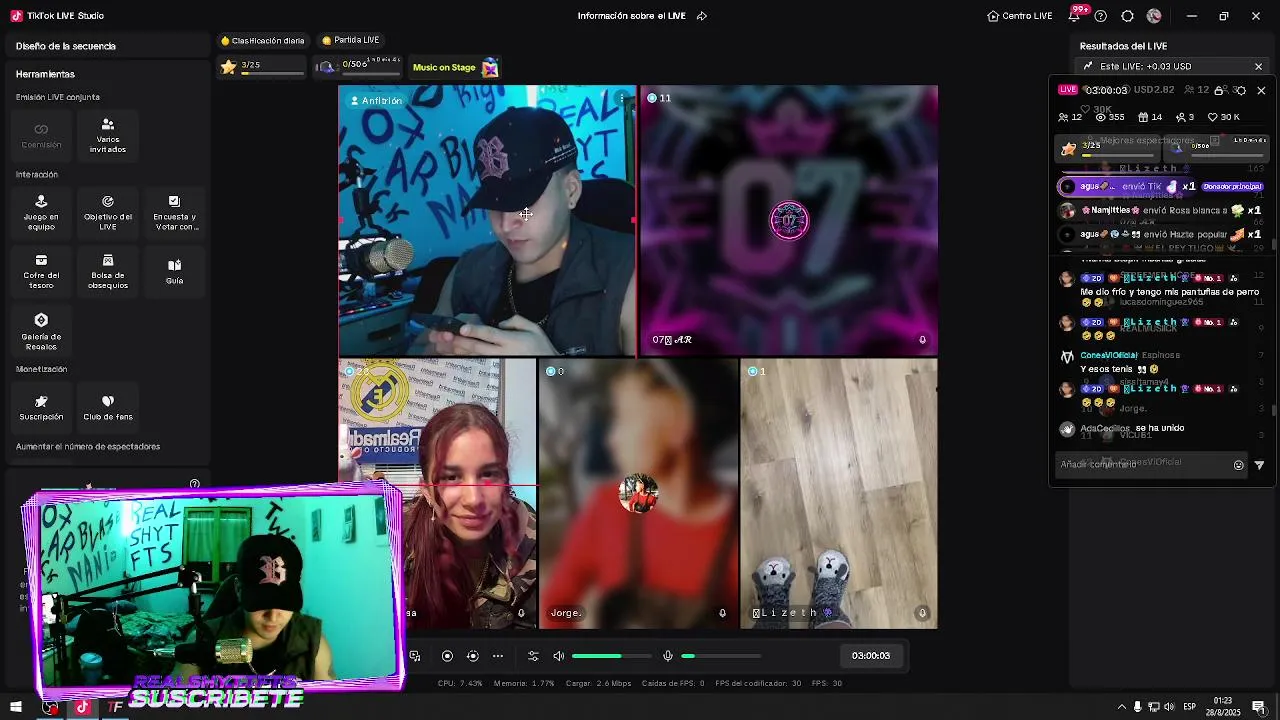Launch the Juego en equipo tool
The height and width of the screenshot is (720, 1280).
(x=41, y=212)
